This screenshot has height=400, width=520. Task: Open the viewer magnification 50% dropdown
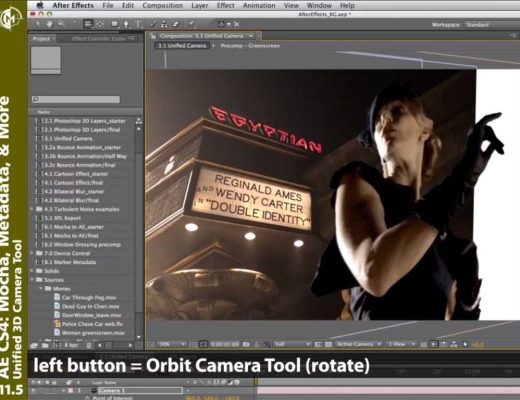171,344
